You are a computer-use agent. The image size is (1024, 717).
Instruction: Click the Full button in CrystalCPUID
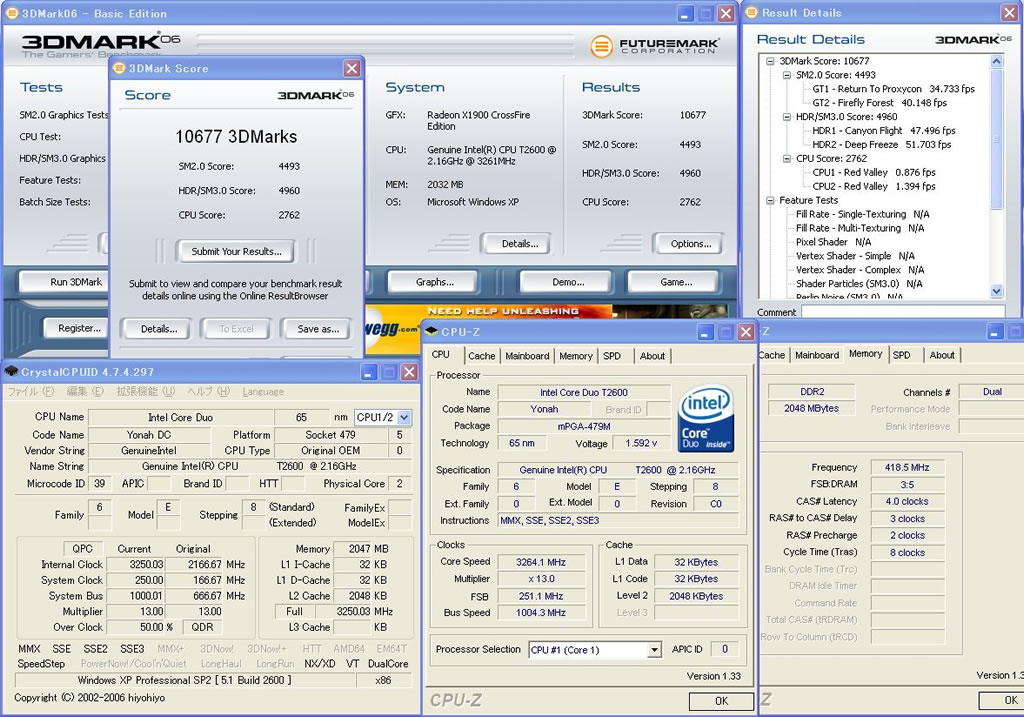[x=295, y=611]
